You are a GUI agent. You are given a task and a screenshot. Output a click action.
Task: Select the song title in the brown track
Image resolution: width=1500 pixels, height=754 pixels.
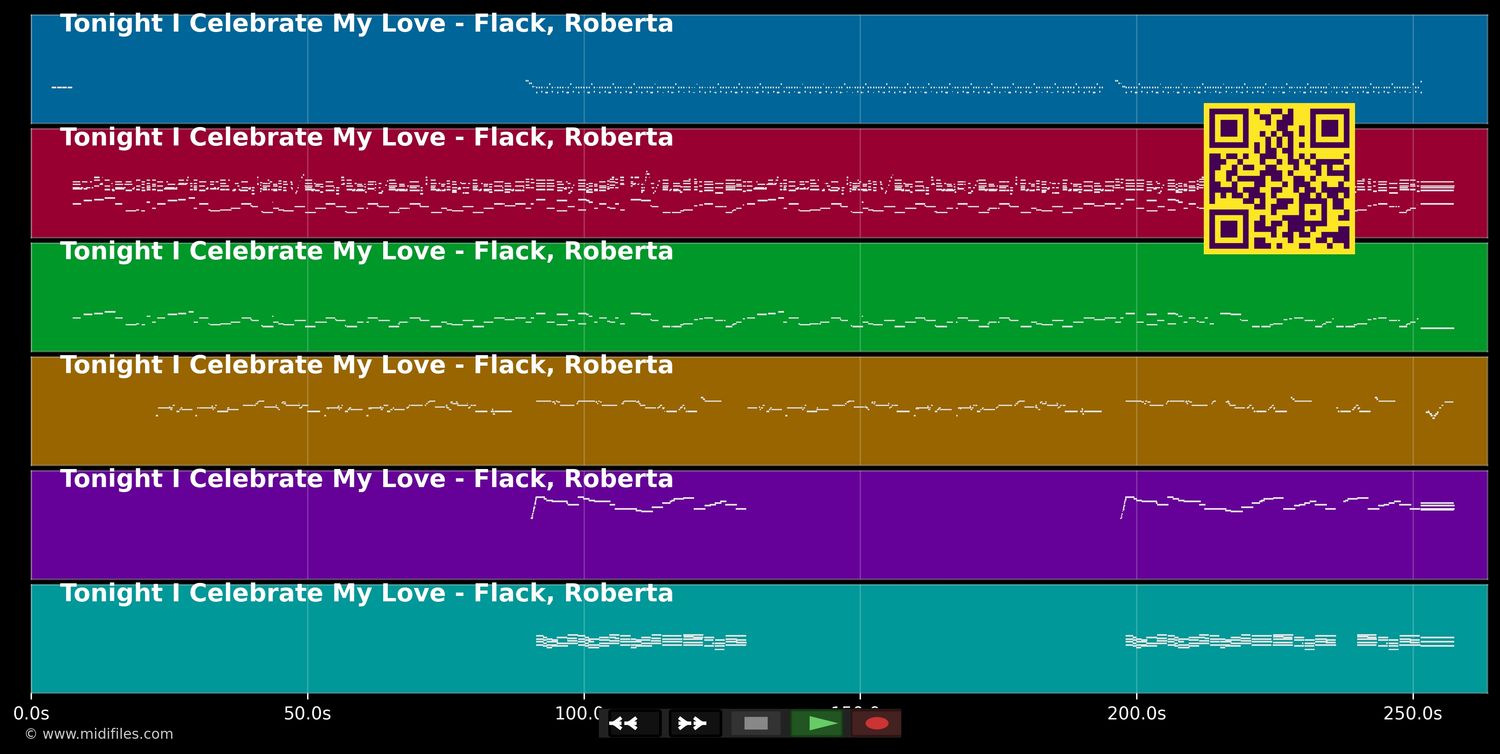pyautogui.click(x=367, y=365)
